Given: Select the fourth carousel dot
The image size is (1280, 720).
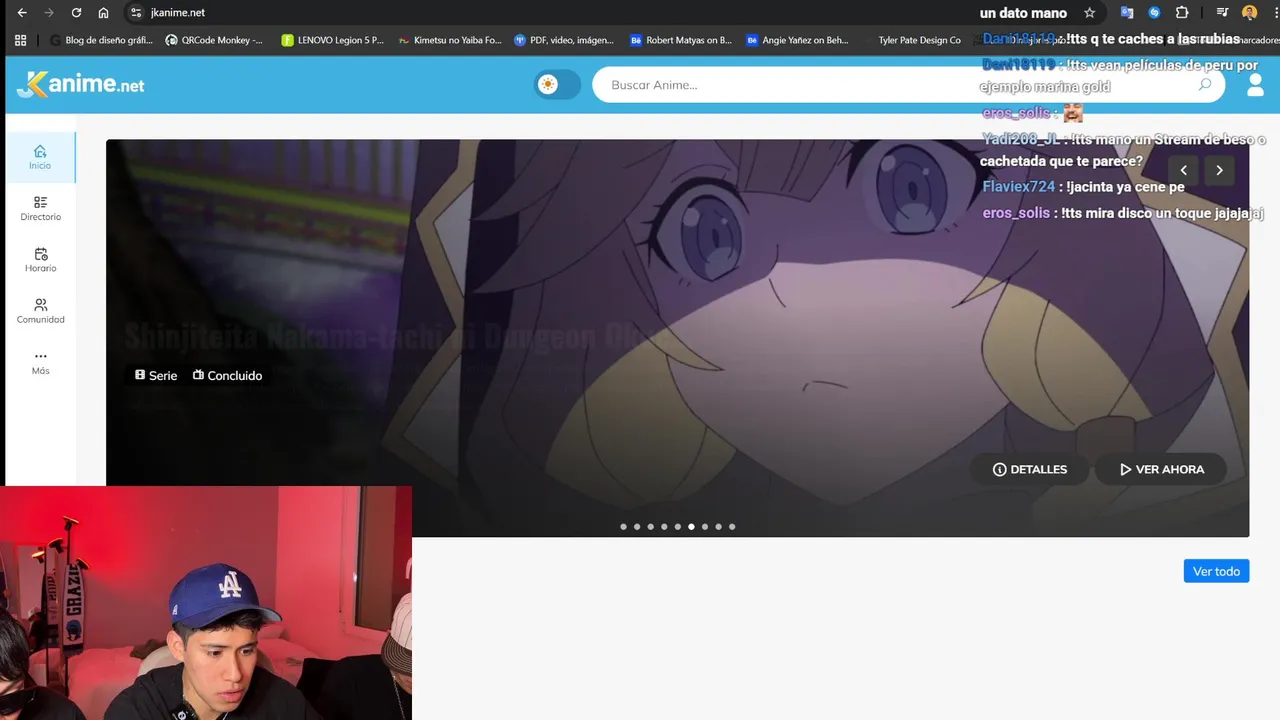Looking at the screenshot, I should pyautogui.click(x=664, y=526).
